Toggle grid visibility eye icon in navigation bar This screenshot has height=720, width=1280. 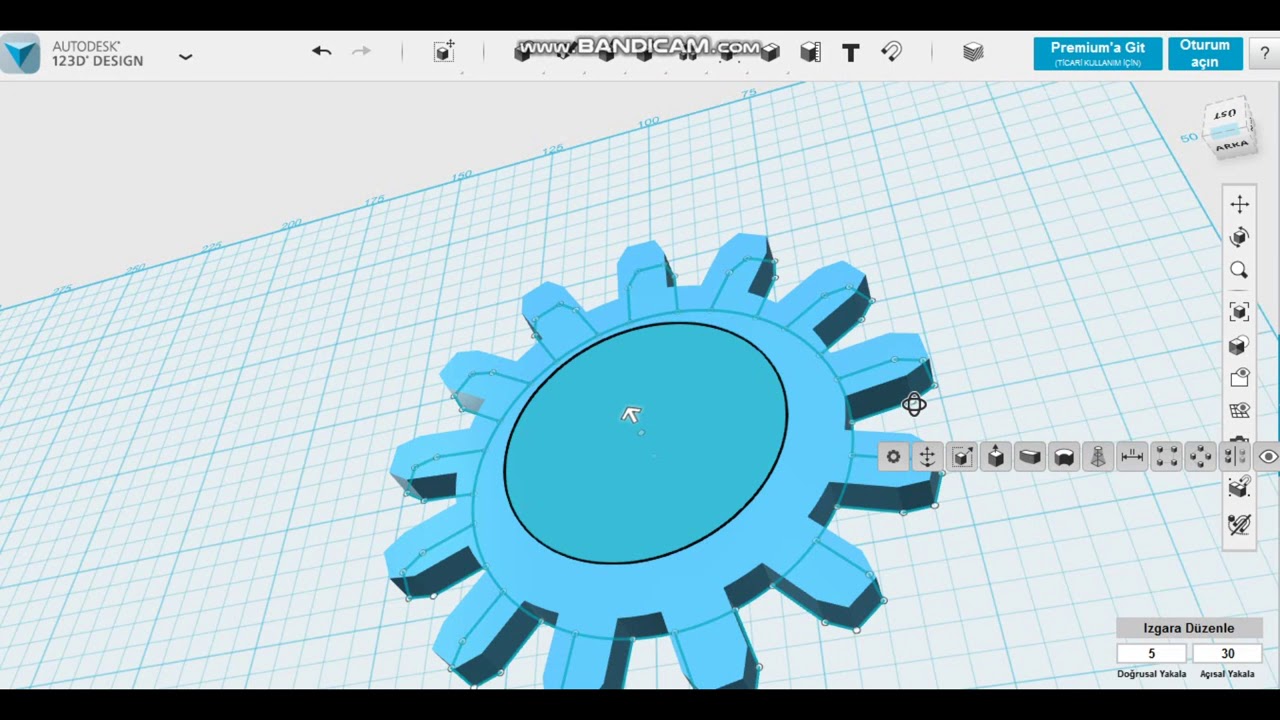tap(1239, 411)
